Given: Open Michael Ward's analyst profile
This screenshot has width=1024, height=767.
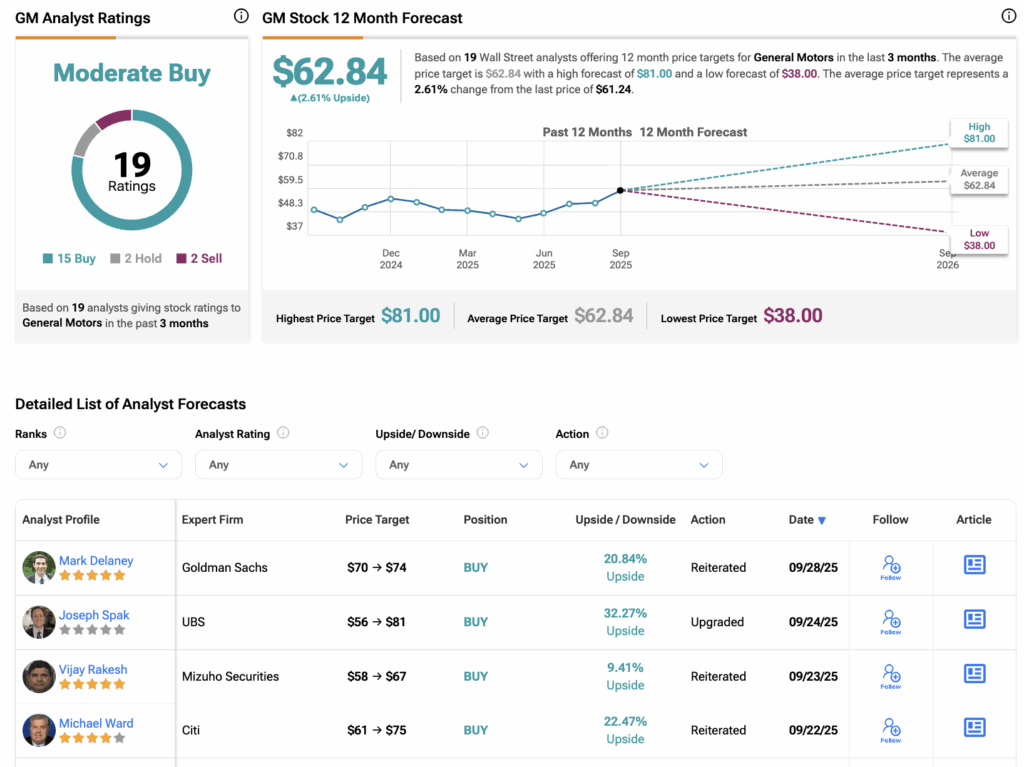Looking at the screenshot, I should [96, 723].
